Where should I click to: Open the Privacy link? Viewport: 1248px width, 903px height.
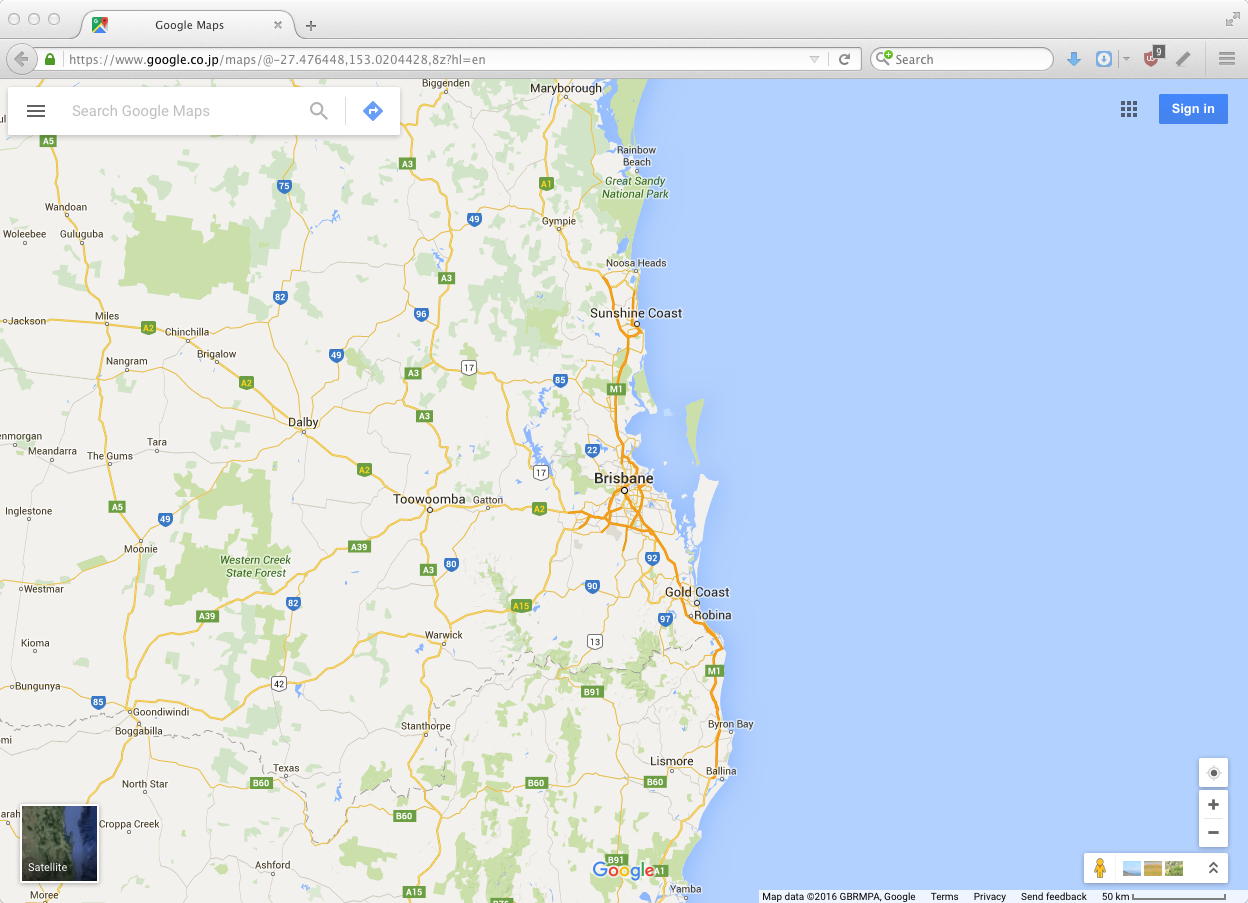pos(989,897)
